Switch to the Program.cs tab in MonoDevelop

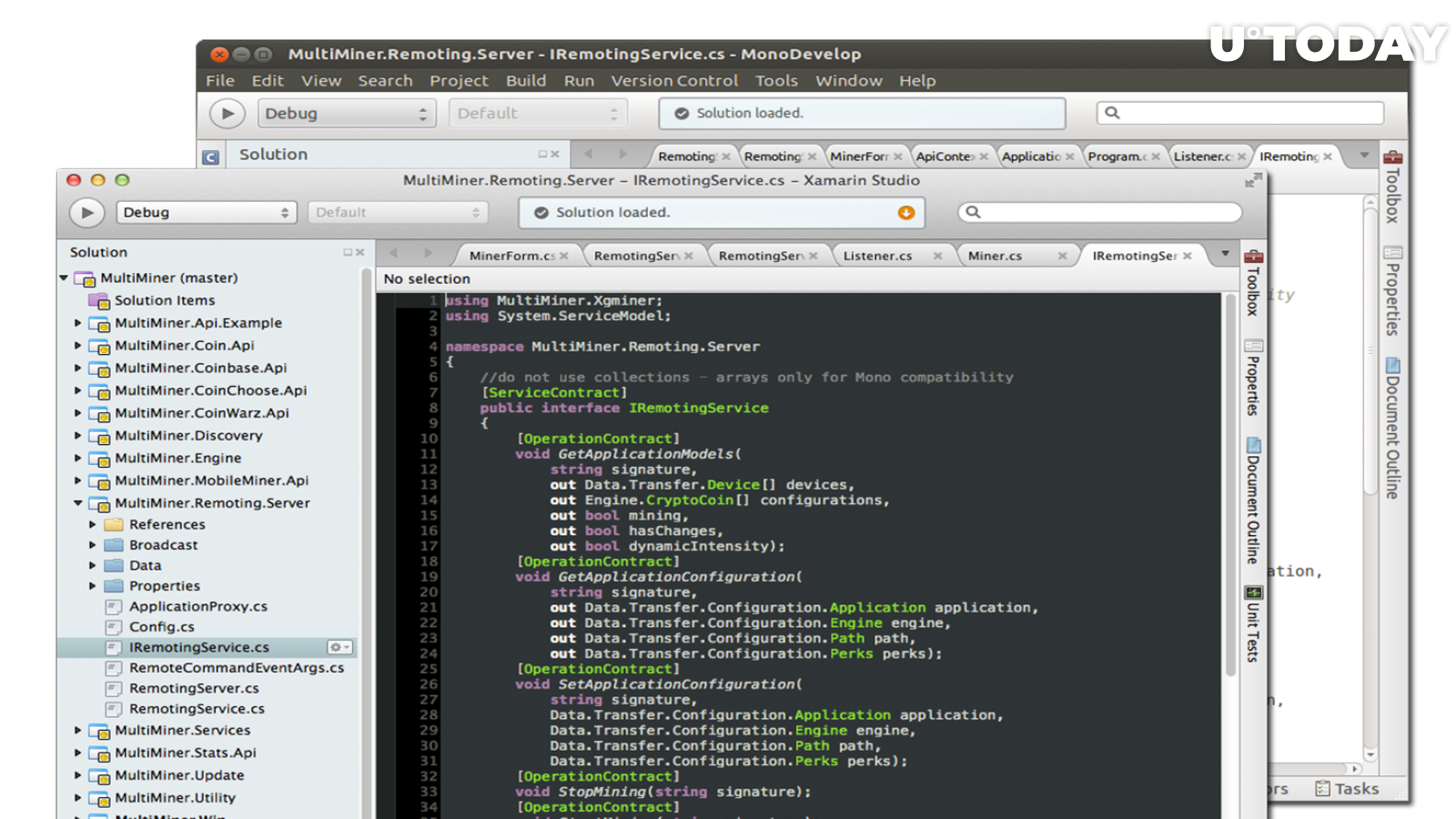[x=1117, y=157]
